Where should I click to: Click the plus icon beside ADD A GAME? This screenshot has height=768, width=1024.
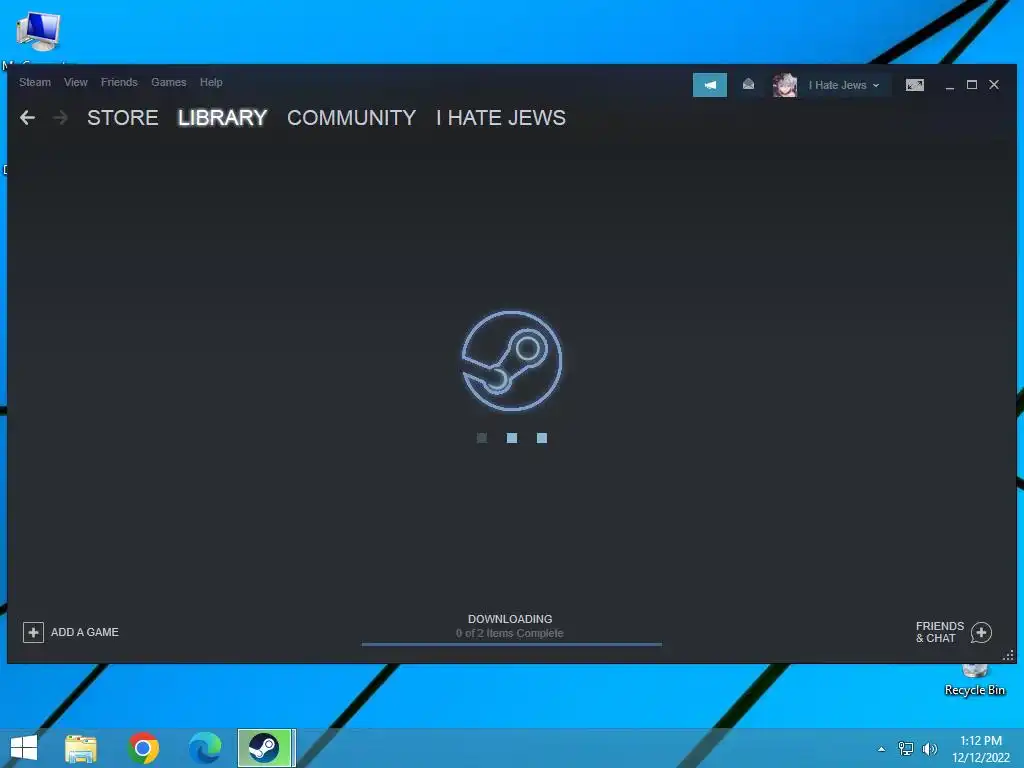(33, 632)
